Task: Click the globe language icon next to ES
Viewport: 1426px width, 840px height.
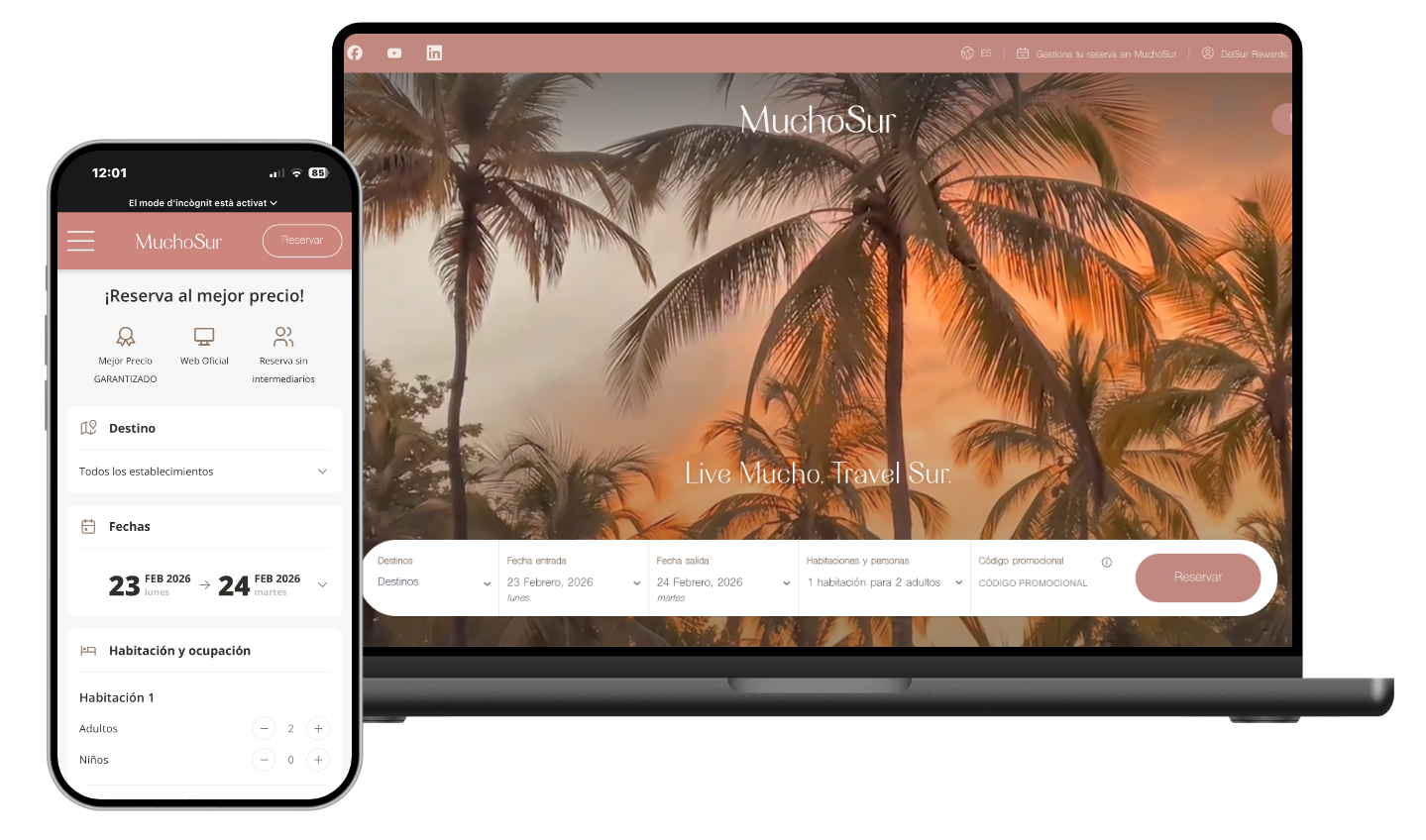Action: (968, 52)
